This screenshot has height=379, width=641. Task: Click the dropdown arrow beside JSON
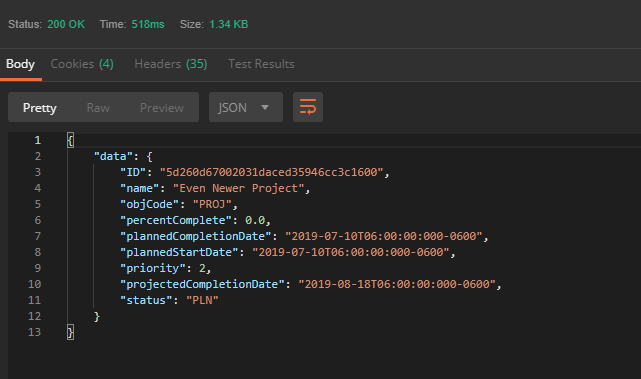point(265,108)
